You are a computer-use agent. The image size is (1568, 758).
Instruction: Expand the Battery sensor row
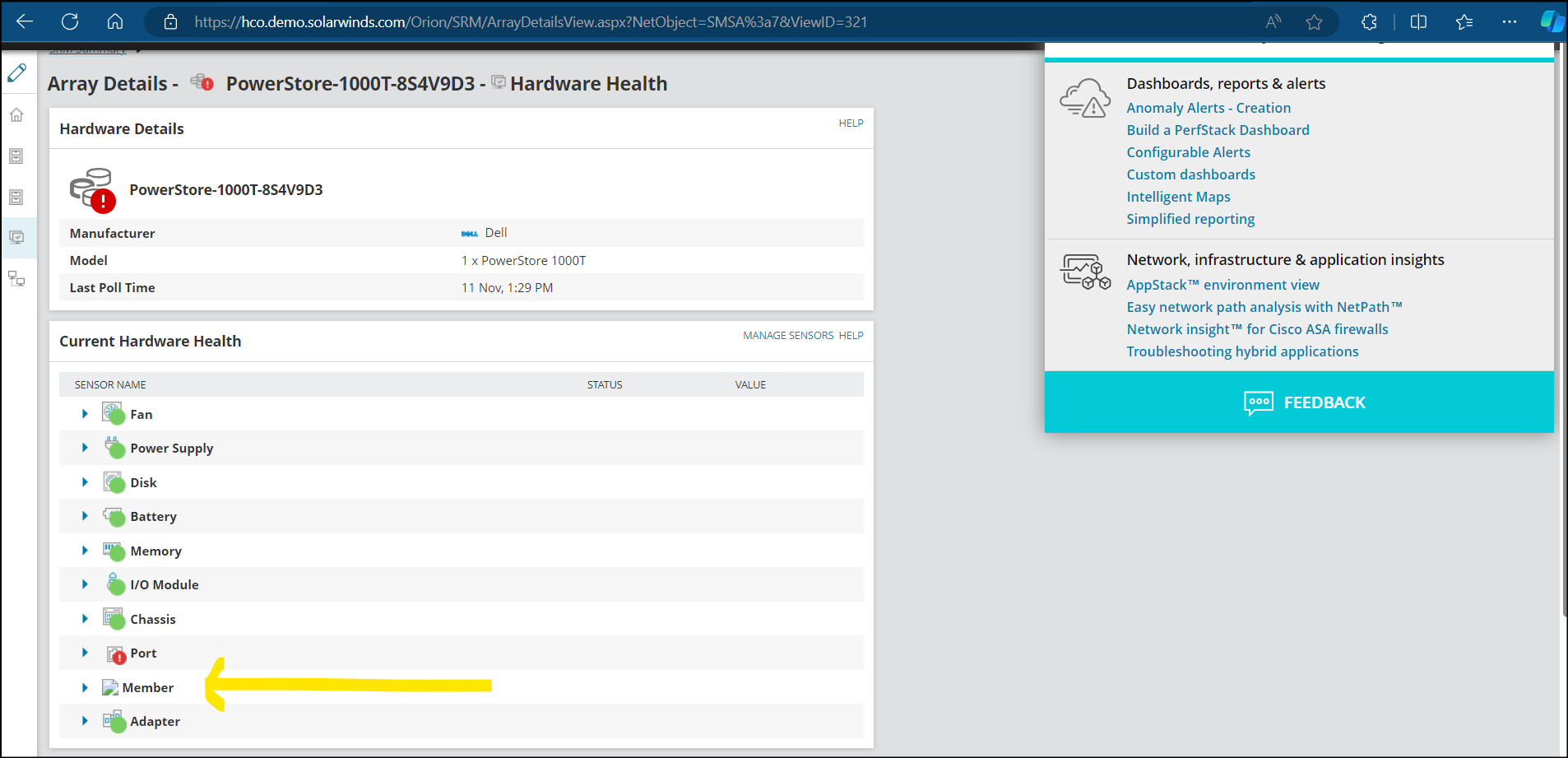[85, 516]
